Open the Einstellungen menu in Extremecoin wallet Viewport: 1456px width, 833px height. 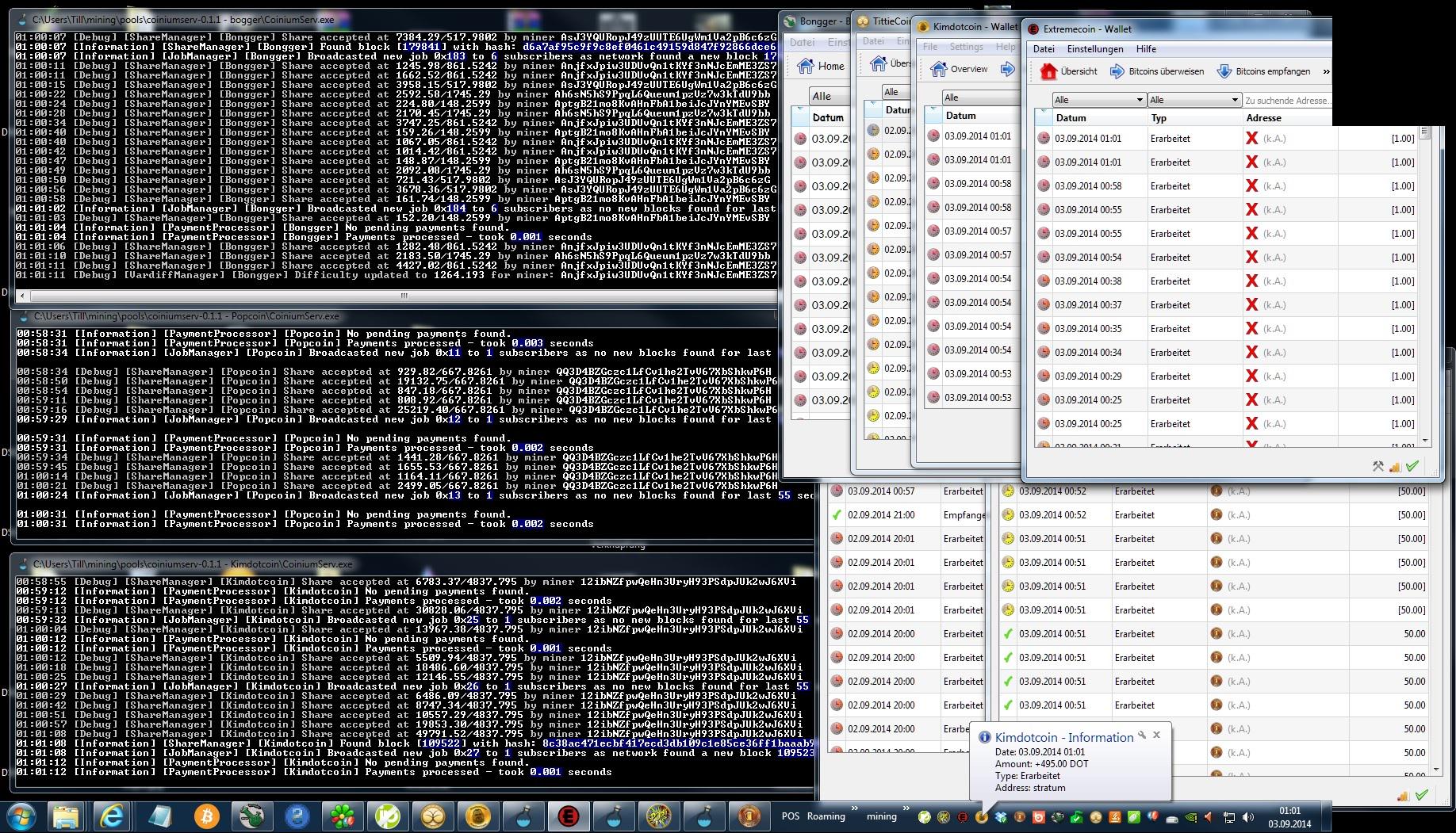pyautogui.click(x=1095, y=49)
